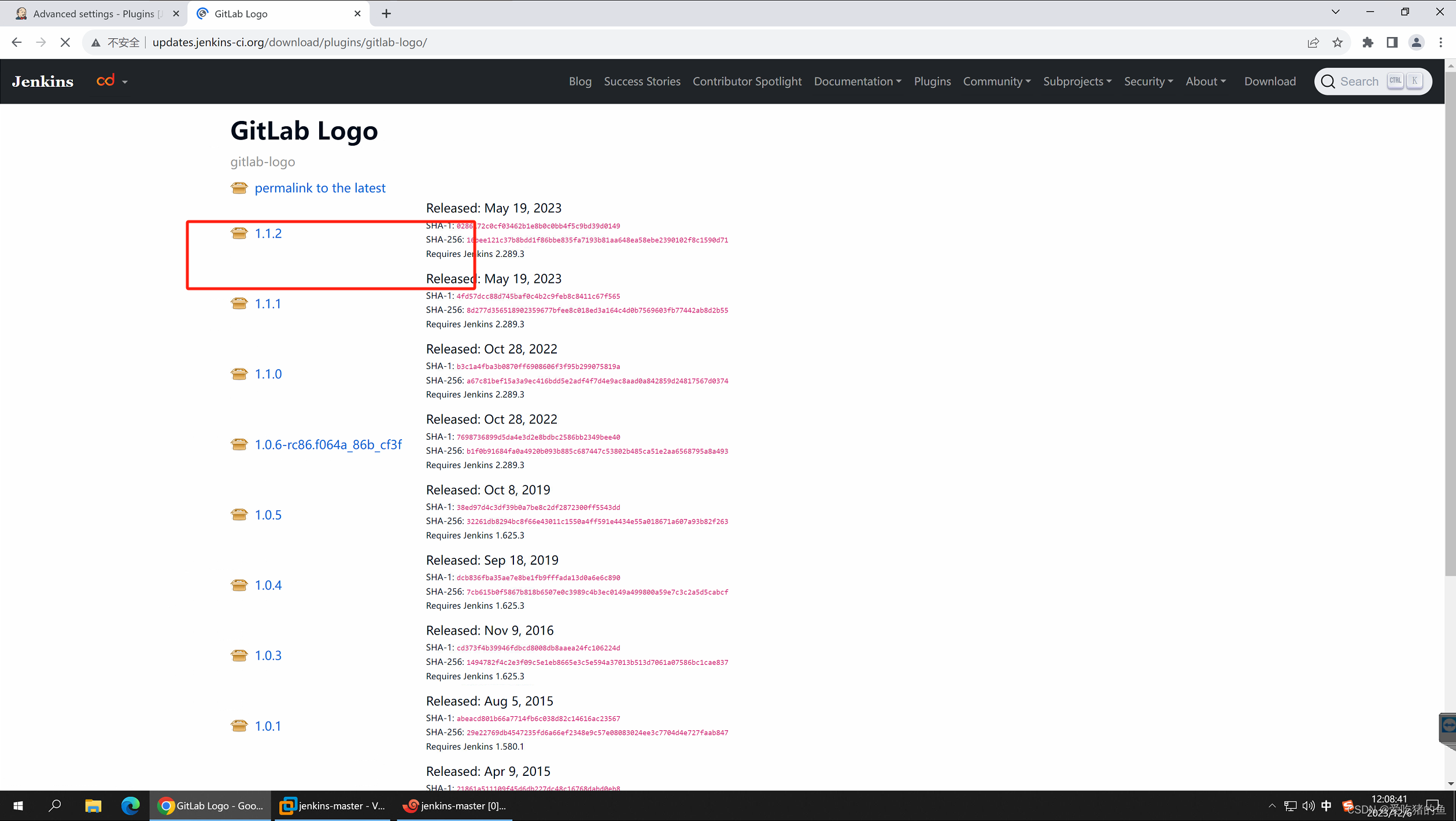Close the GitLab Logo tab
Screen dimensions: 1456x821
[x=357, y=13]
